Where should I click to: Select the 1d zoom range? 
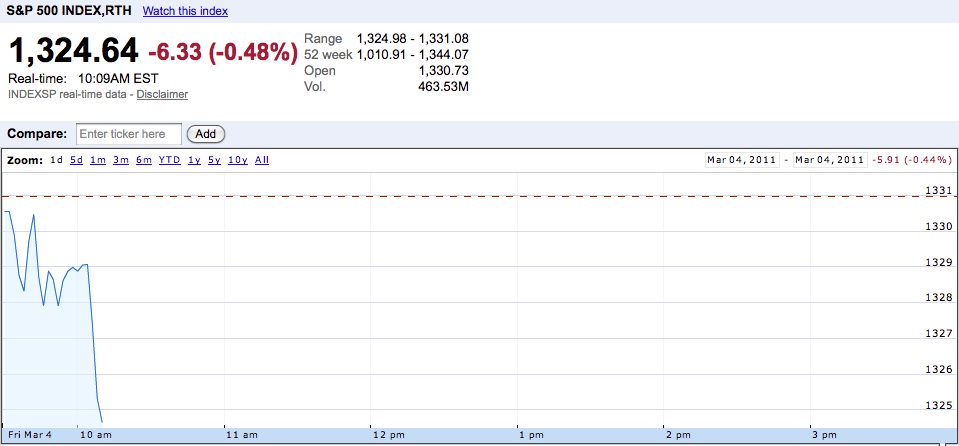point(56,160)
